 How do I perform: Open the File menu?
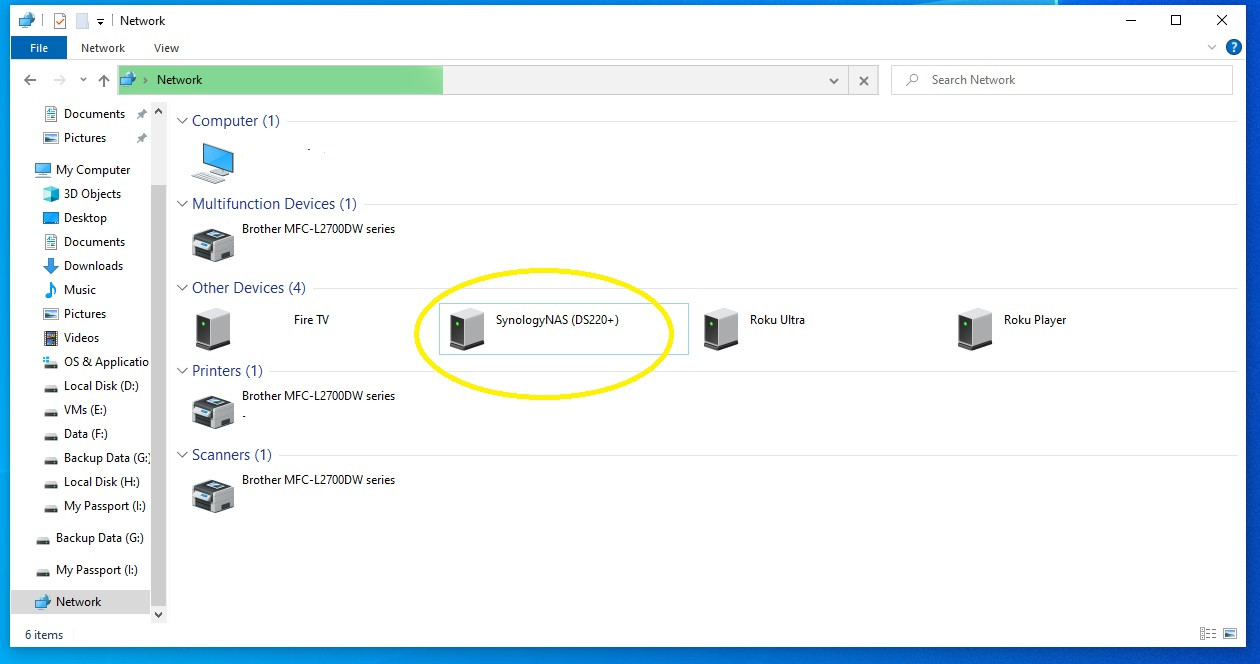(37, 47)
